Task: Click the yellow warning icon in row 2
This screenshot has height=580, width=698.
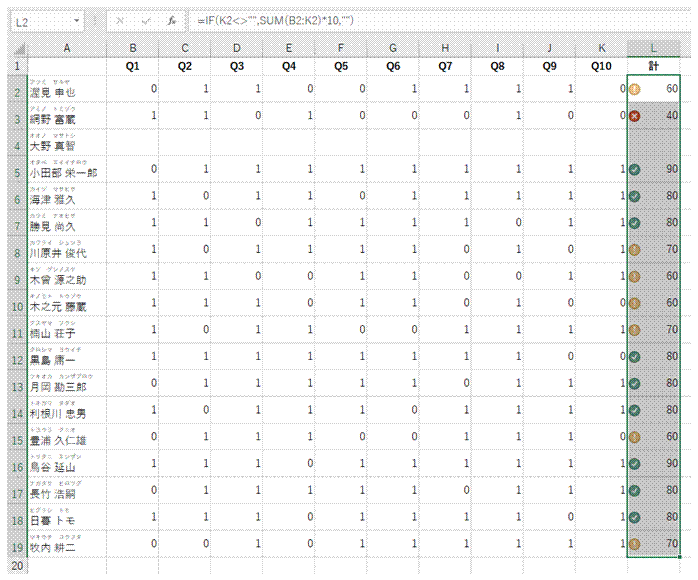Action: click(x=635, y=89)
